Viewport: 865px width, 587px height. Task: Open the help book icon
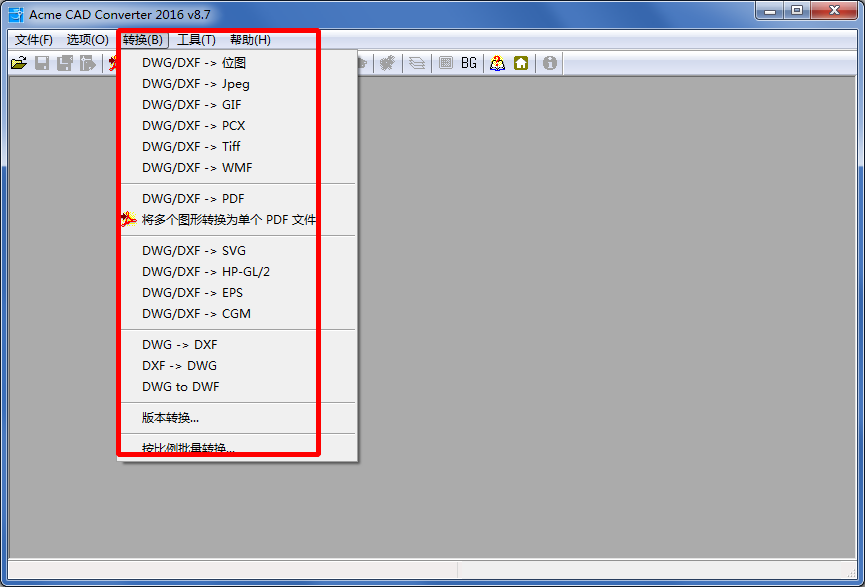497,62
